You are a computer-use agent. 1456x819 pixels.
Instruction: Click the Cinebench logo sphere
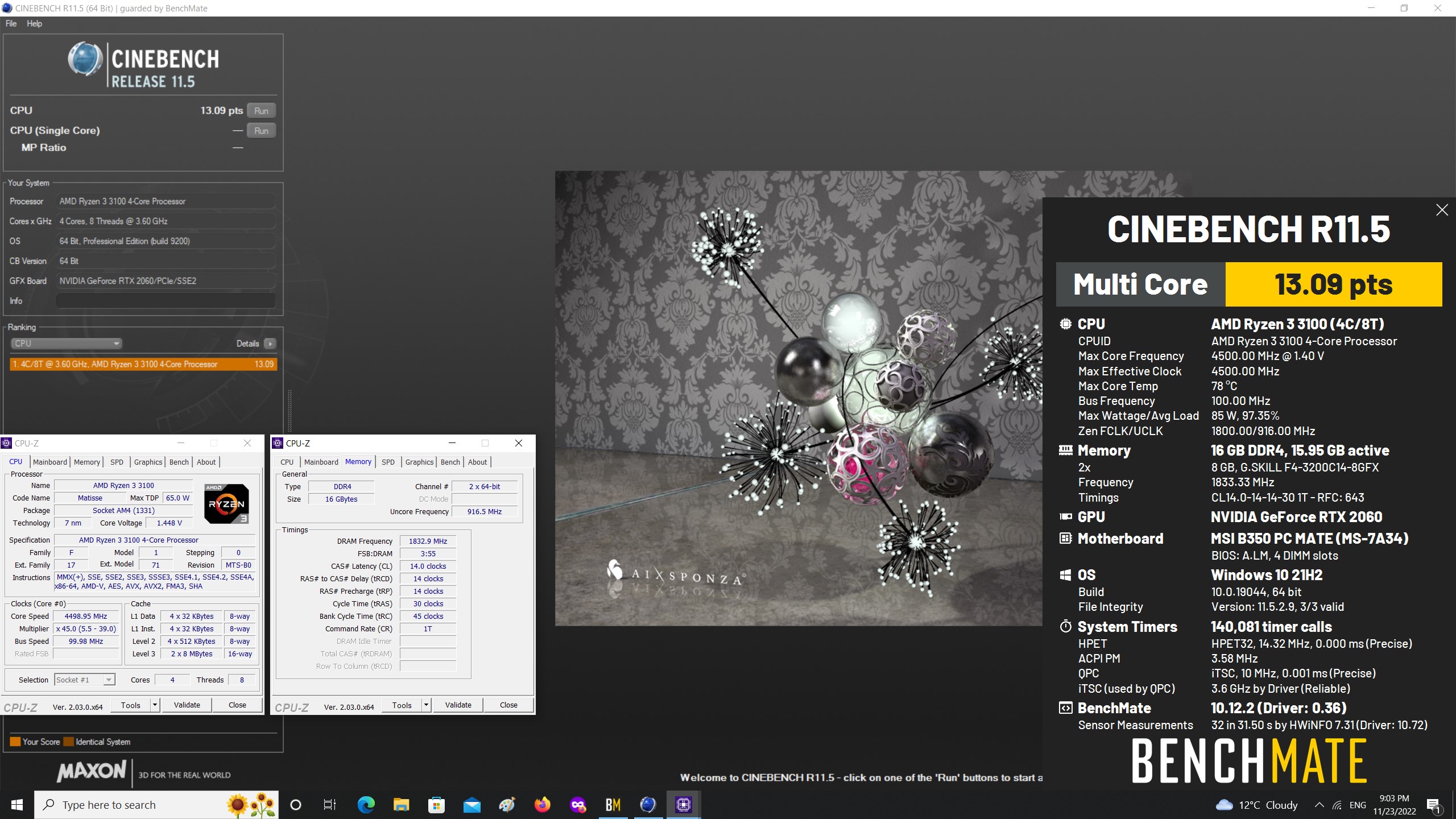pyautogui.click(x=85, y=59)
